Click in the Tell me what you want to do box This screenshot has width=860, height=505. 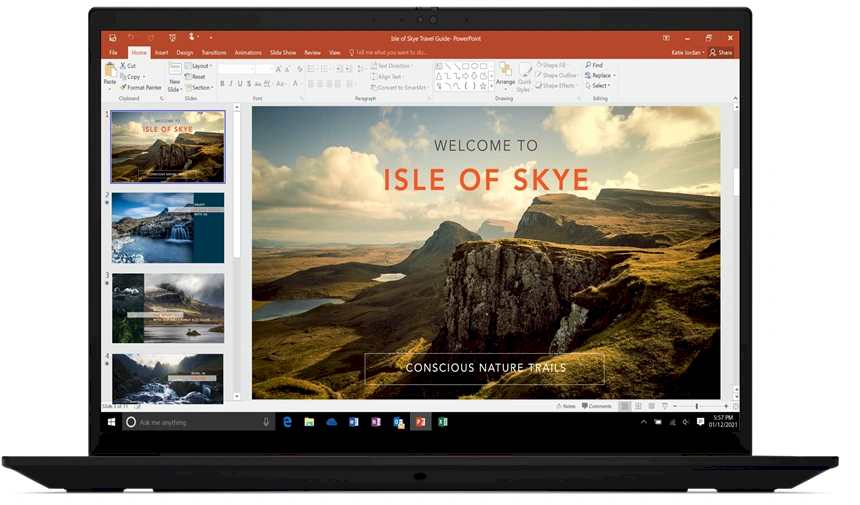pyautogui.click(x=388, y=53)
